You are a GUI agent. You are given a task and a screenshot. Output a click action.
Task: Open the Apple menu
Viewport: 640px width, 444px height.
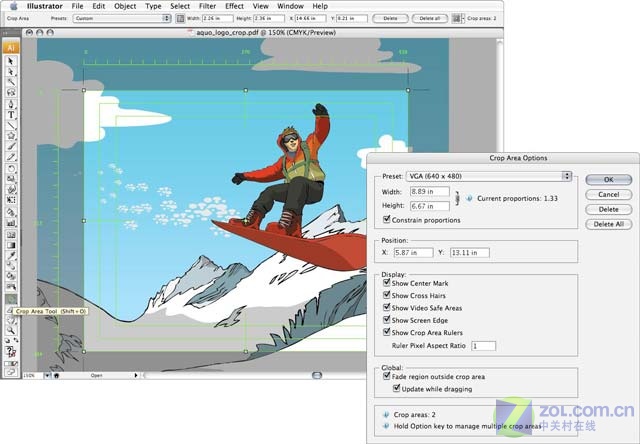point(13,6)
